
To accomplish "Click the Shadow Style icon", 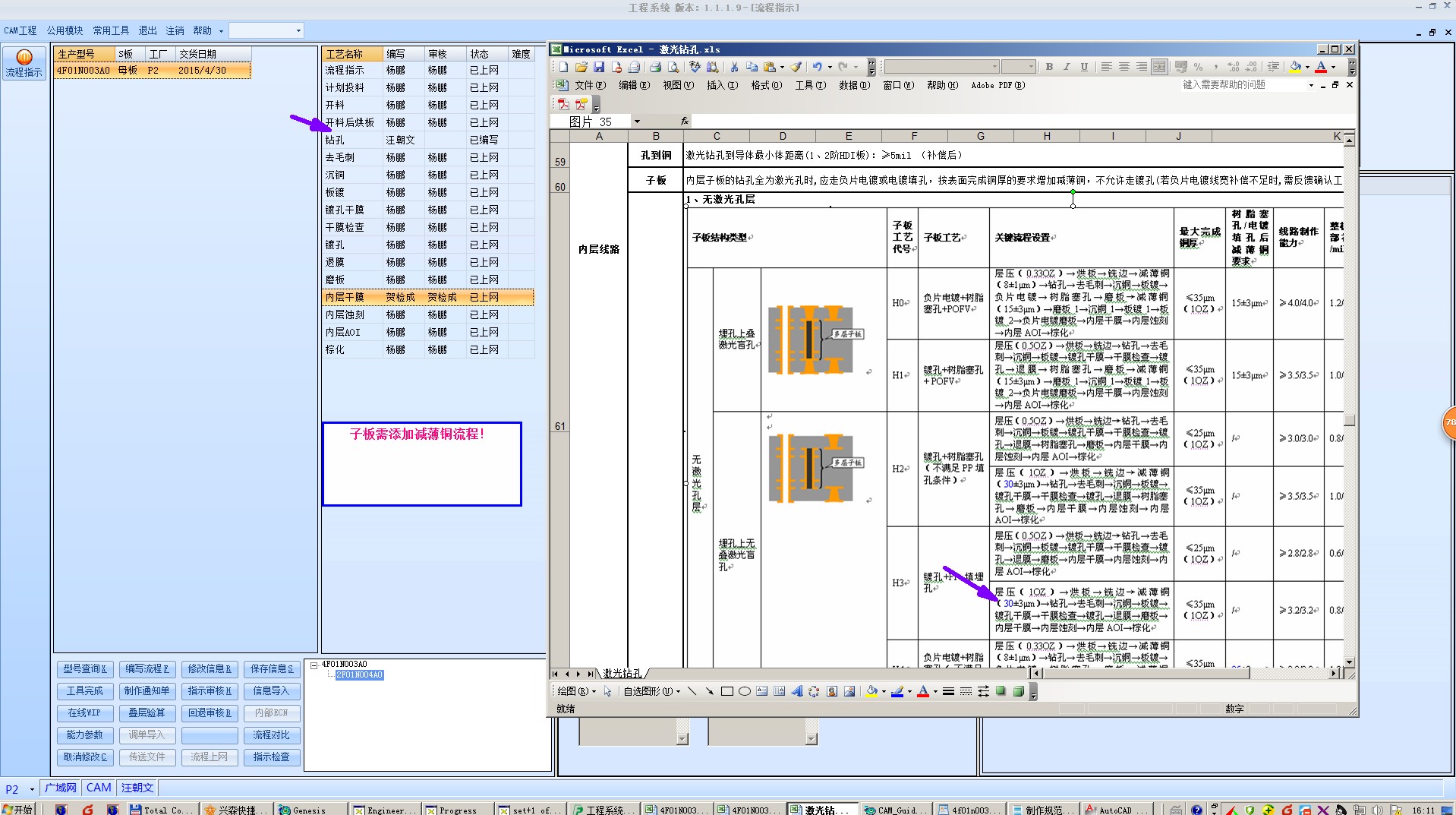I will [1001, 691].
